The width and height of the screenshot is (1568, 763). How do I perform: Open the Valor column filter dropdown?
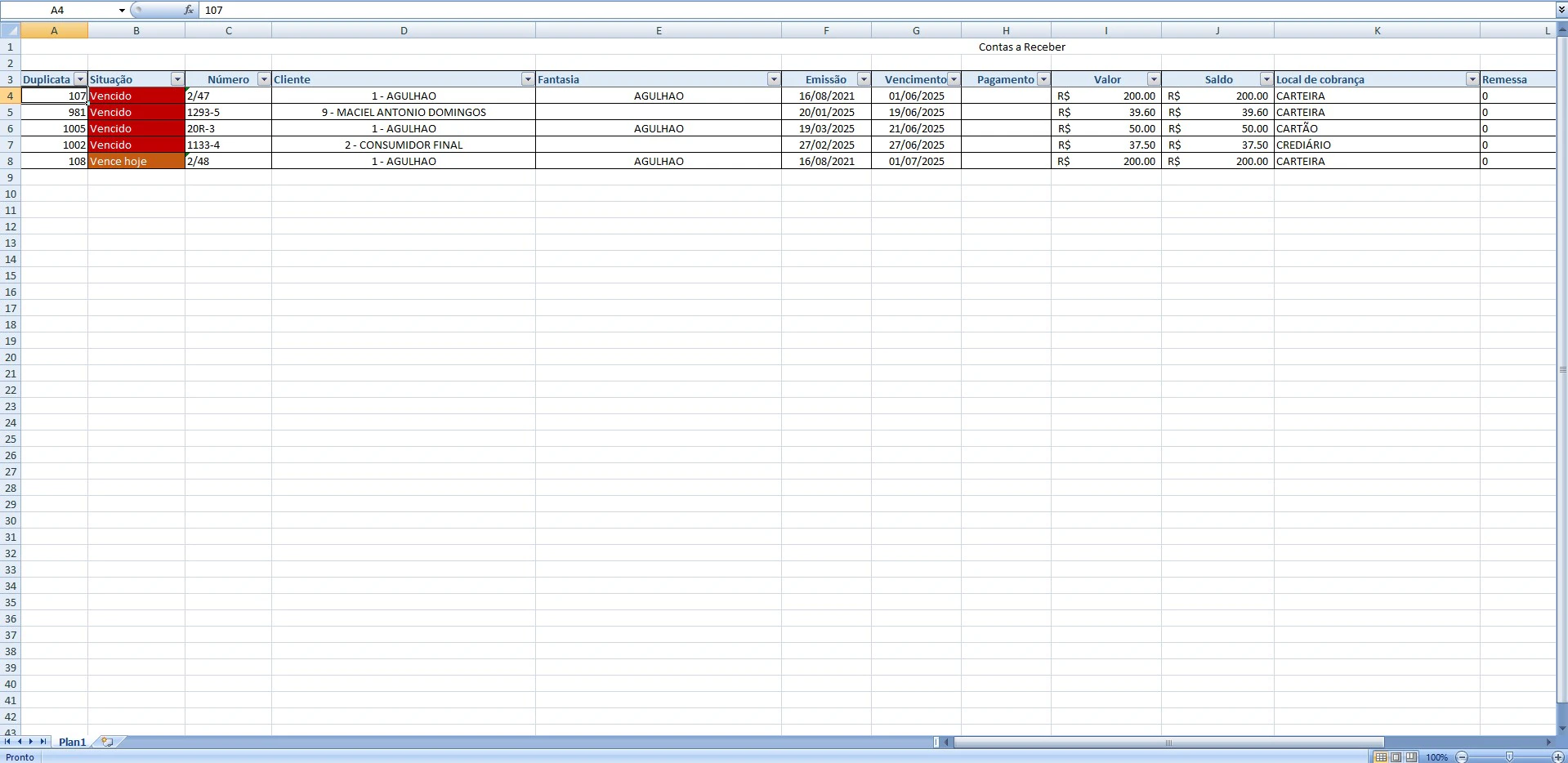click(1154, 79)
